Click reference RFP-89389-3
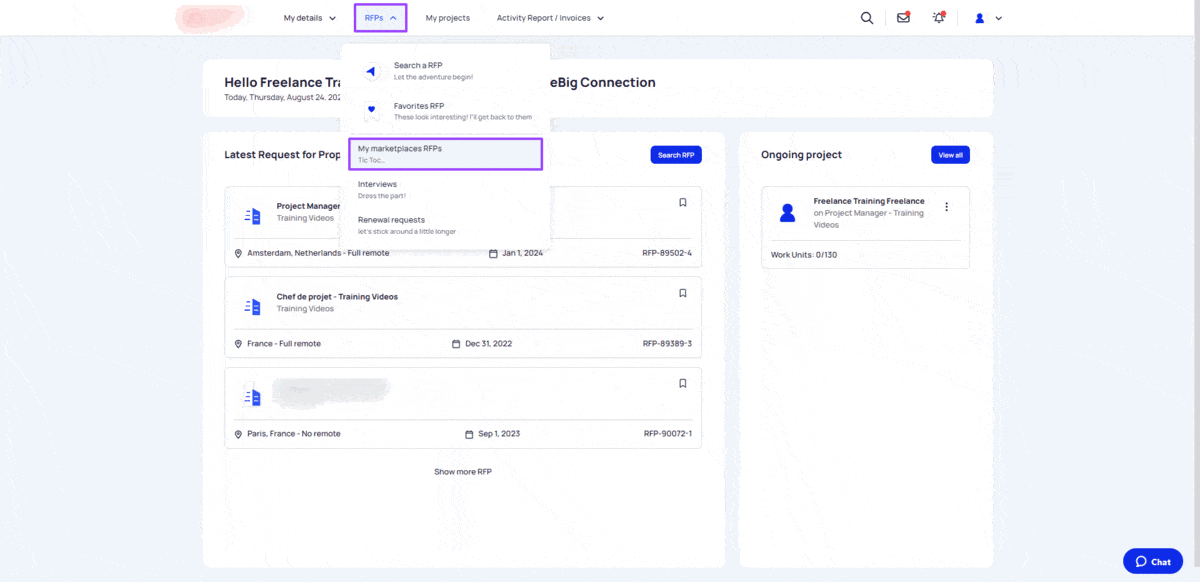The height and width of the screenshot is (587, 1200). (667, 344)
